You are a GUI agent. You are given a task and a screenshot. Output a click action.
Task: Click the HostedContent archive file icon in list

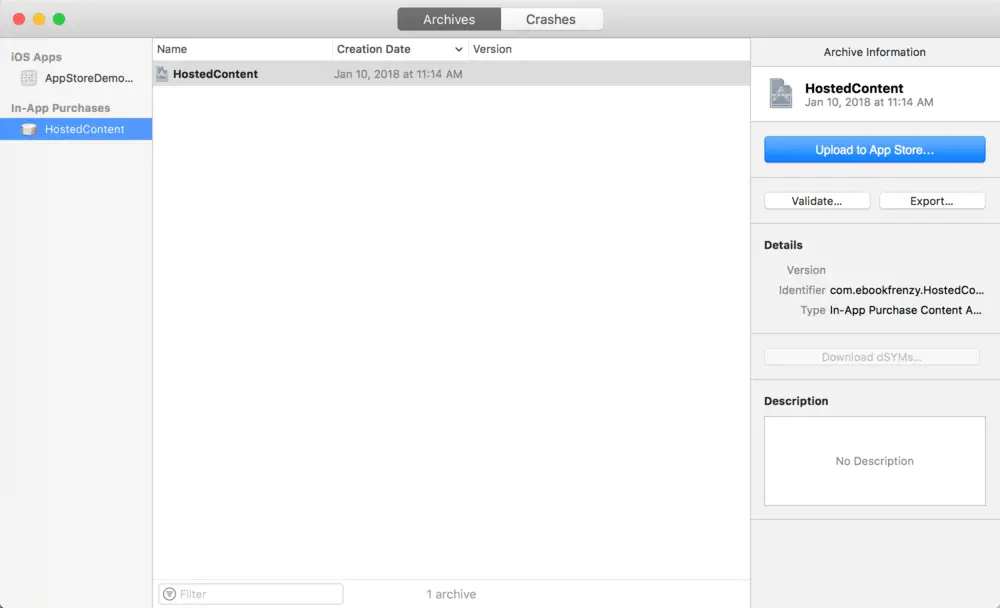coord(162,74)
